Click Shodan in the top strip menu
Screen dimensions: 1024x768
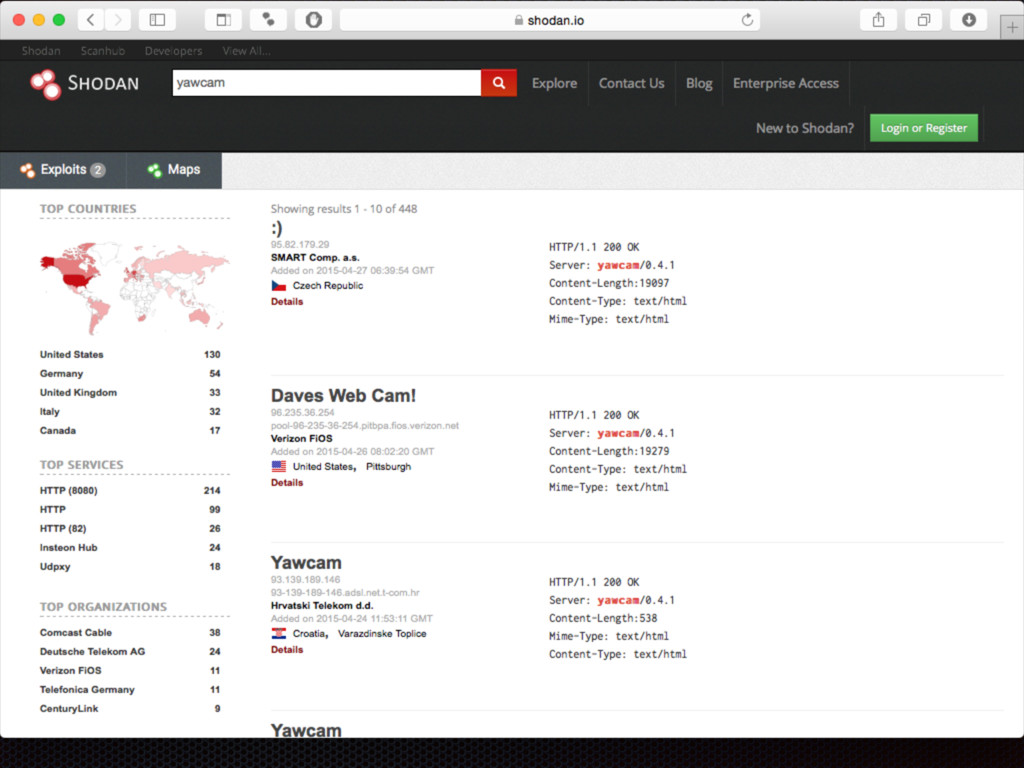41,51
